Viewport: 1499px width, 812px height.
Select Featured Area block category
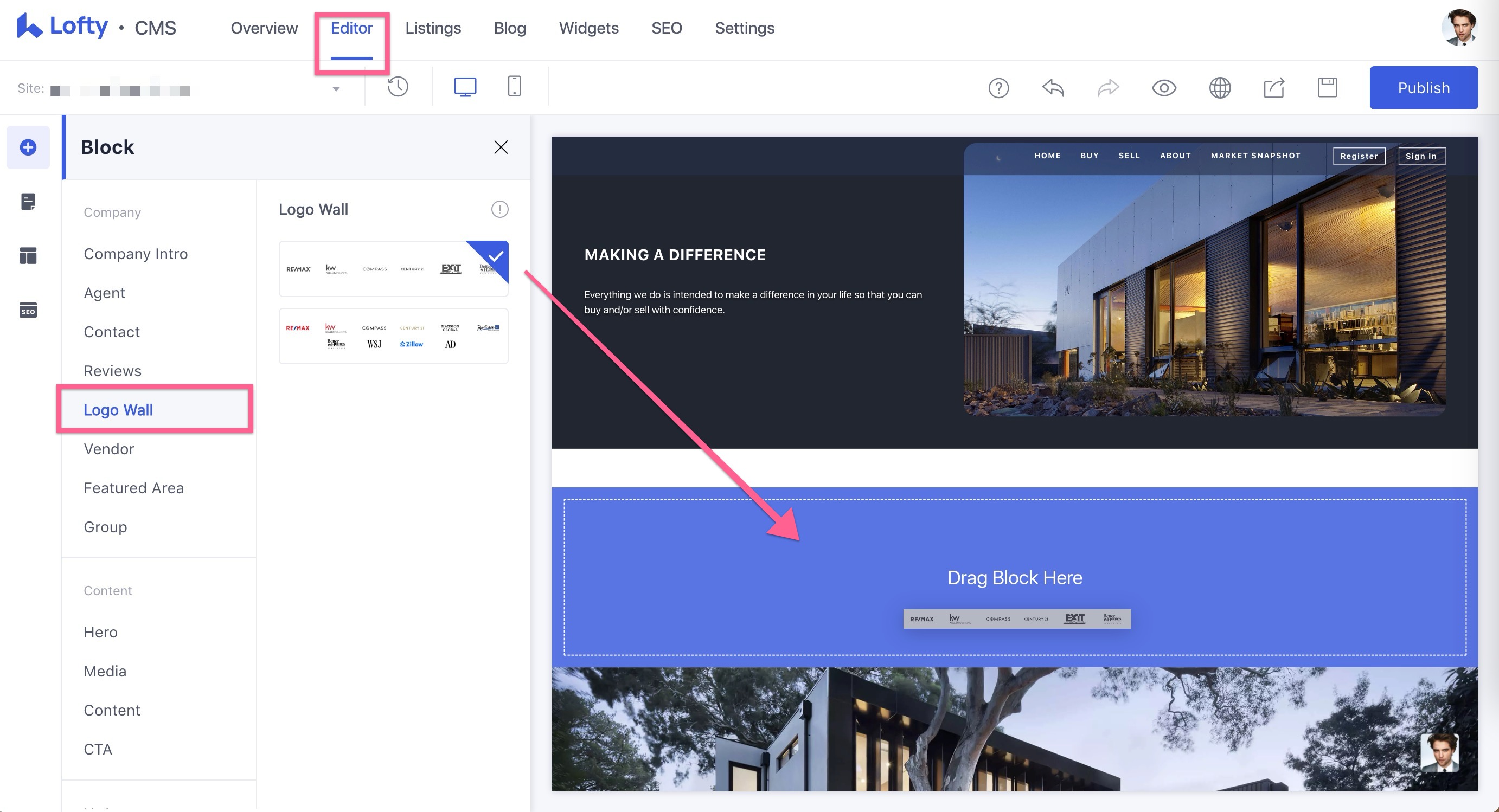tap(133, 488)
